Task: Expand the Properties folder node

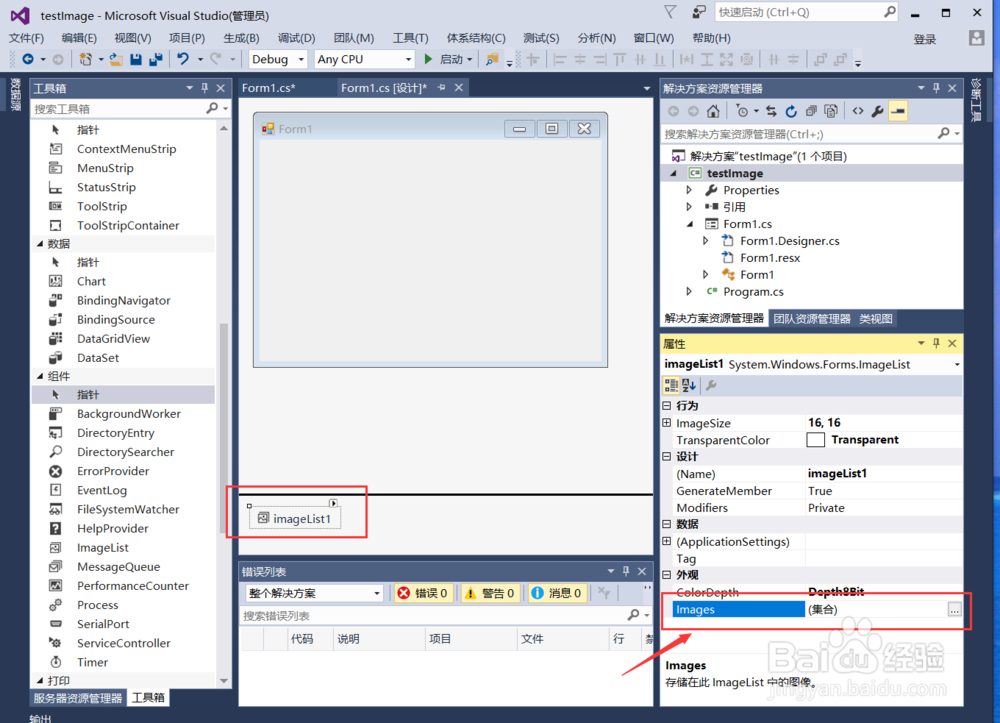Action: tap(689, 190)
